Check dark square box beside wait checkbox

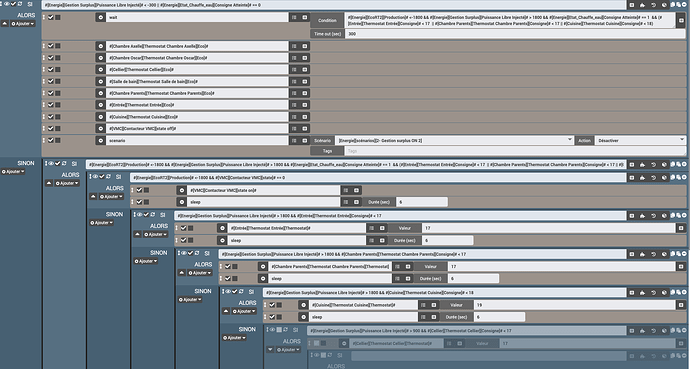[x=58, y=17]
